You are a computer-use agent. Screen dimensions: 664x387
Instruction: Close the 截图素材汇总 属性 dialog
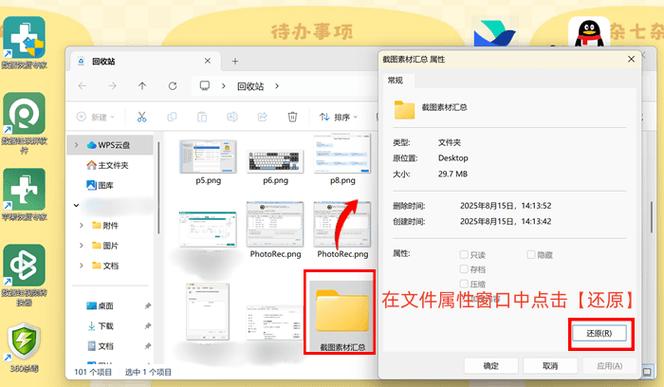click(631, 59)
